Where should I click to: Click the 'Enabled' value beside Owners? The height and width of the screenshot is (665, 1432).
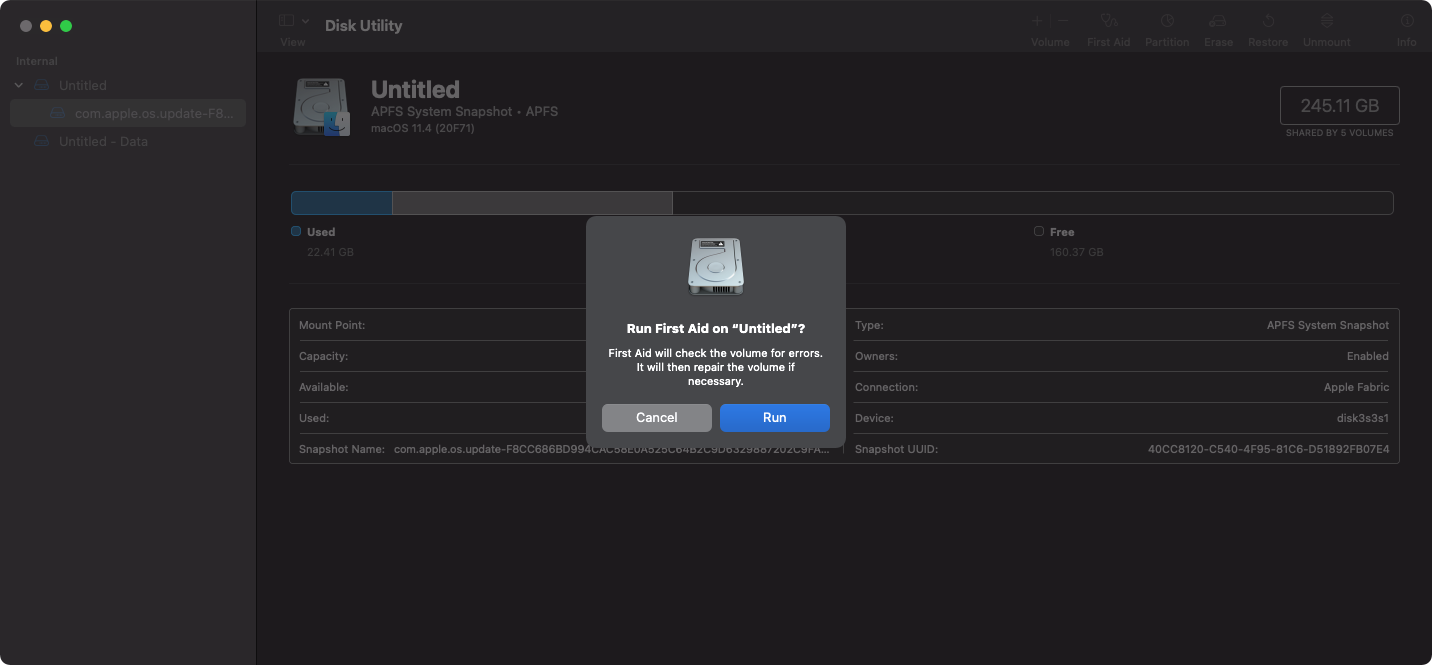point(1368,356)
